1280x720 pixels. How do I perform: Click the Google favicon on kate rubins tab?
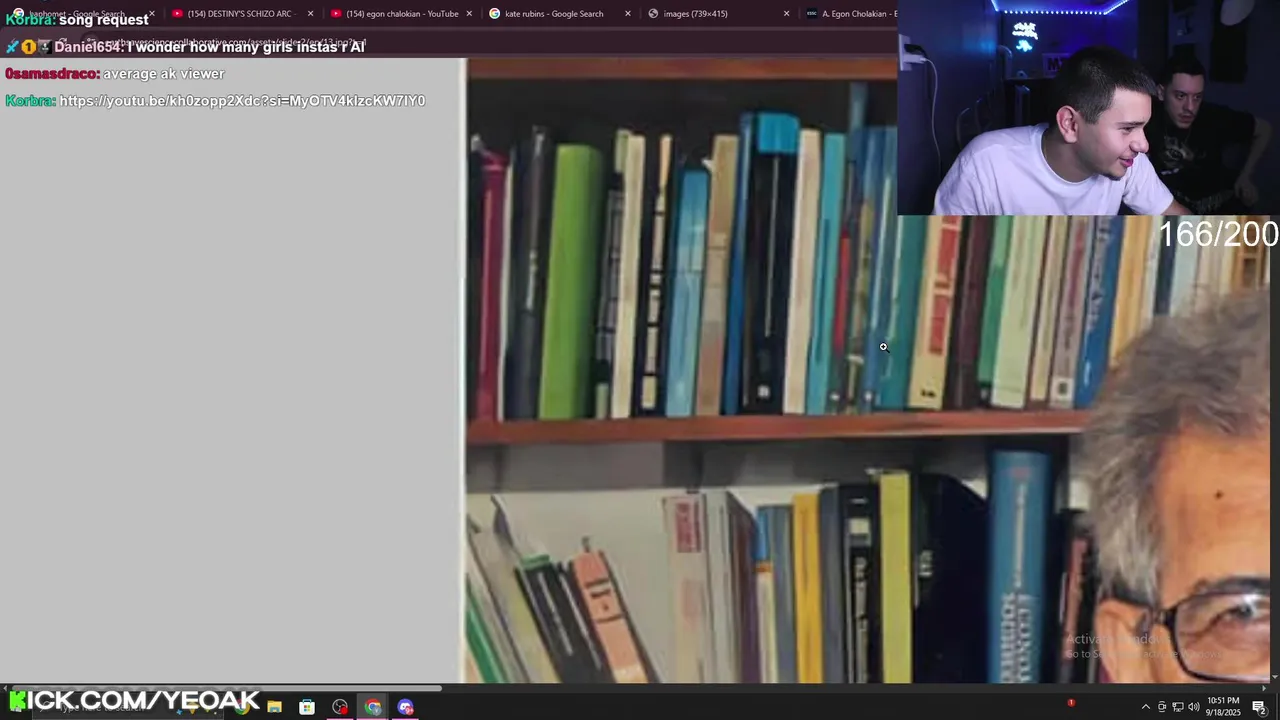(x=494, y=14)
